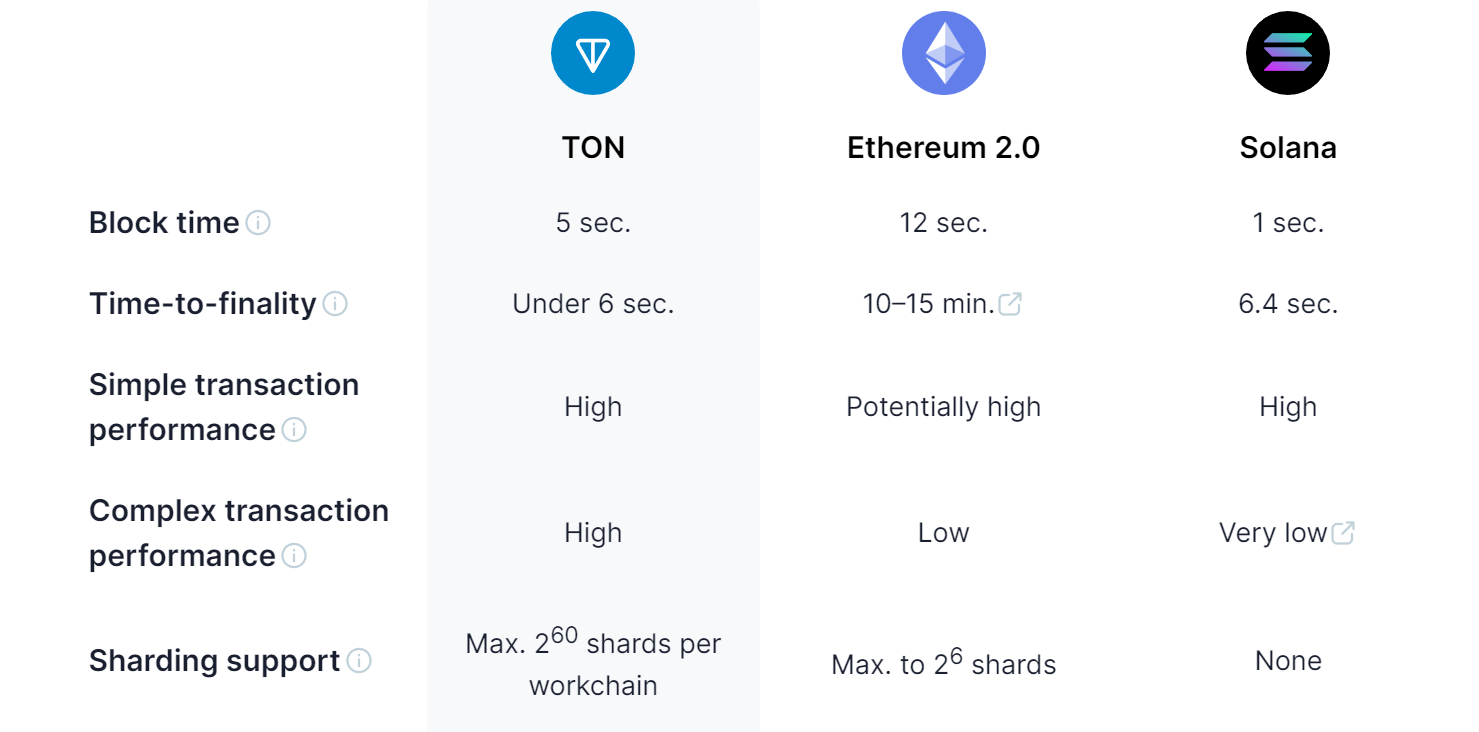
Task: Click Ethereum's Potentially high value
Action: [943, 407]
